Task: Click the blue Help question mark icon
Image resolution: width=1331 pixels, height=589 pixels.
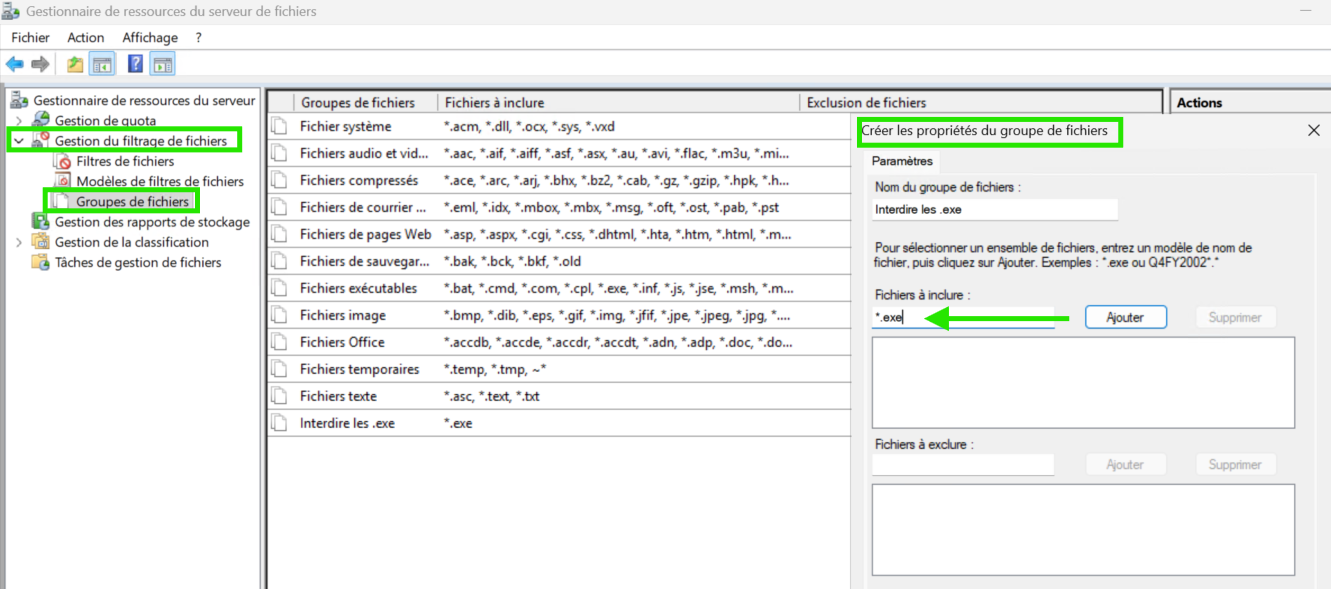Action: 135,65
